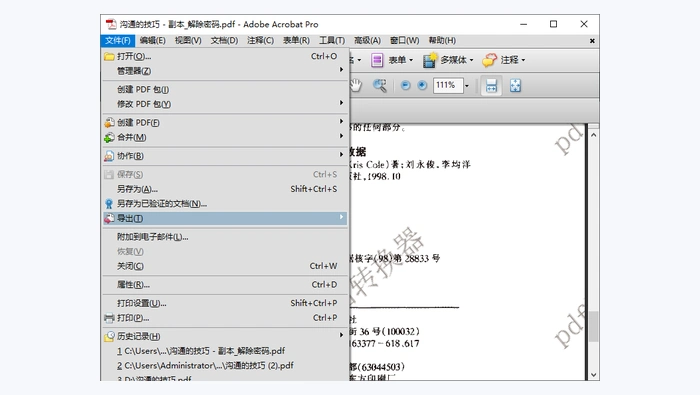Expand the 修改 PDF 包(Y) submenu
This screenshot has height=395, width=700.
(225, 104)
